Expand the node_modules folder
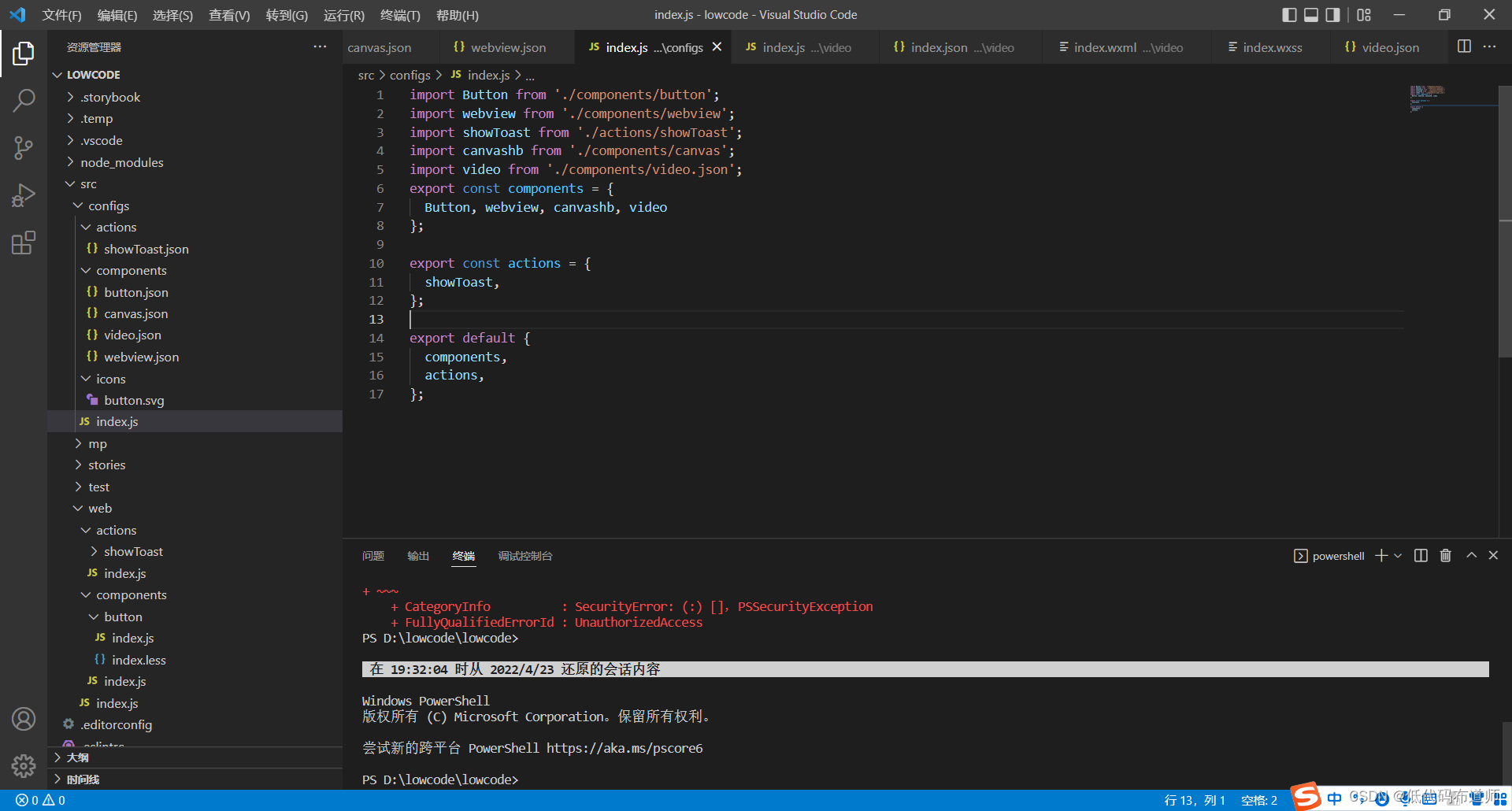The image size is (1512, 811). coord(121,162)
